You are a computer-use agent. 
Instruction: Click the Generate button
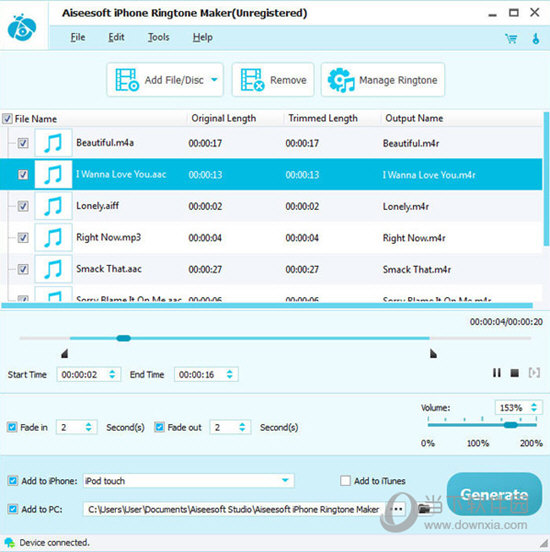click(494, 495)
